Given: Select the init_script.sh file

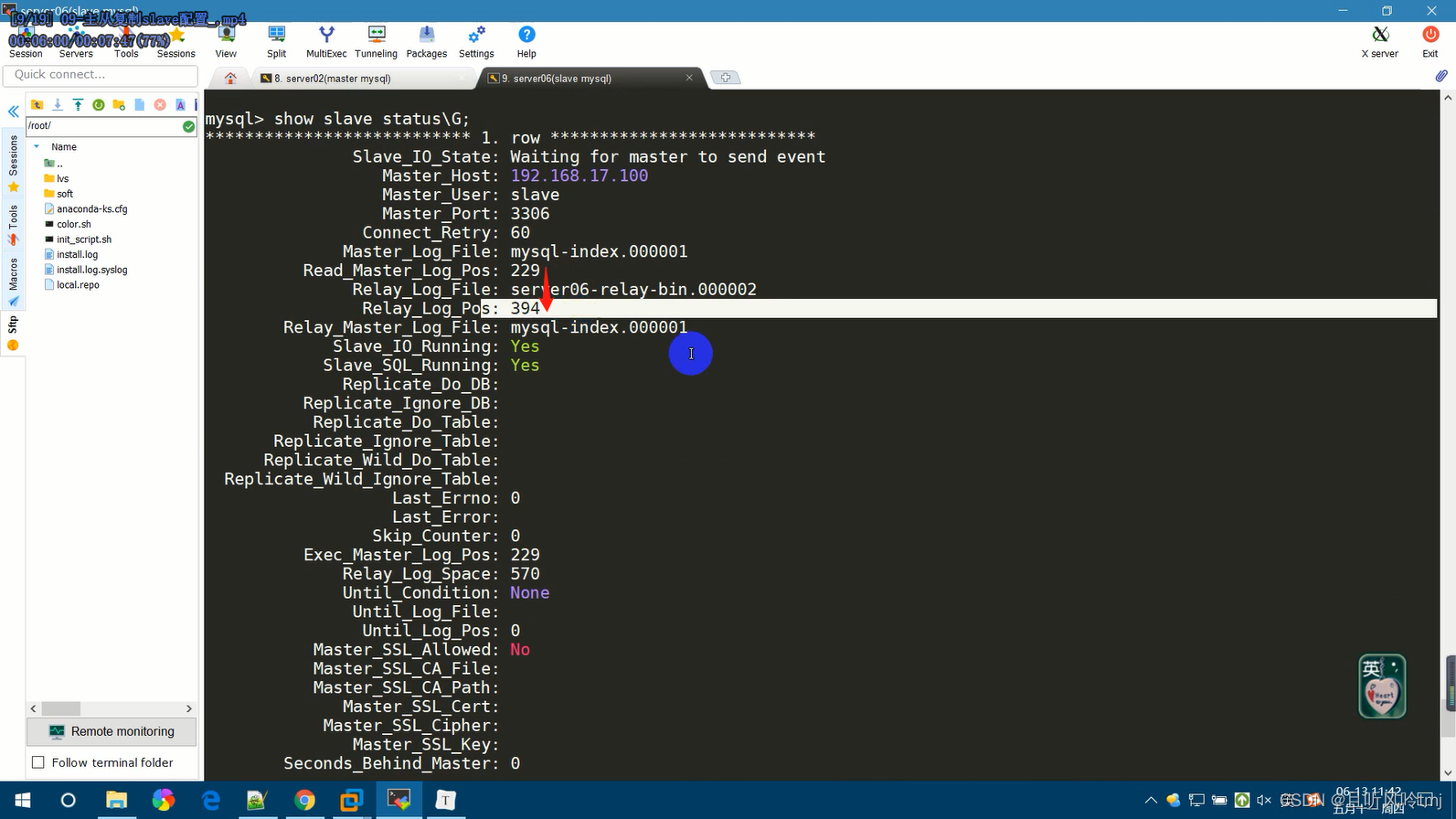Looking at the screenshot, I should pyautogui.click(x=78, y=239).
